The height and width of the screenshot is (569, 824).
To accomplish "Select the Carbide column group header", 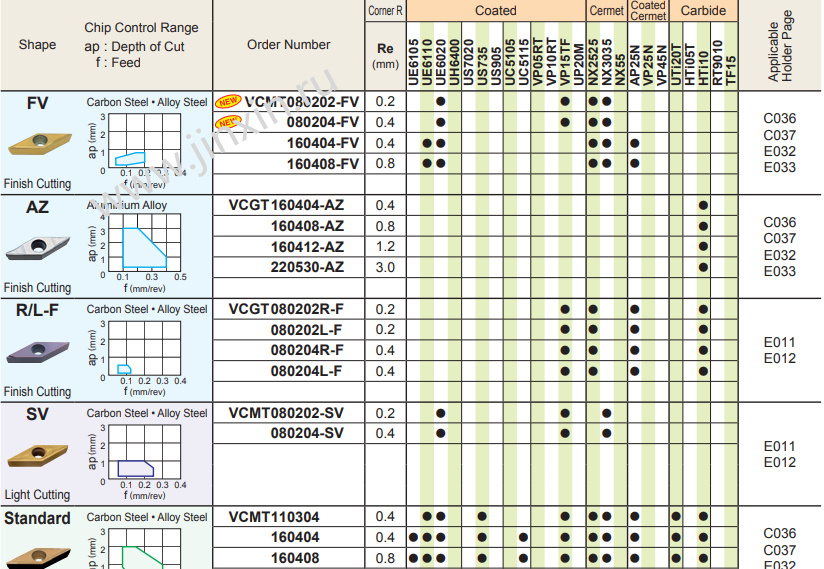I will click(x=704, y=10).
